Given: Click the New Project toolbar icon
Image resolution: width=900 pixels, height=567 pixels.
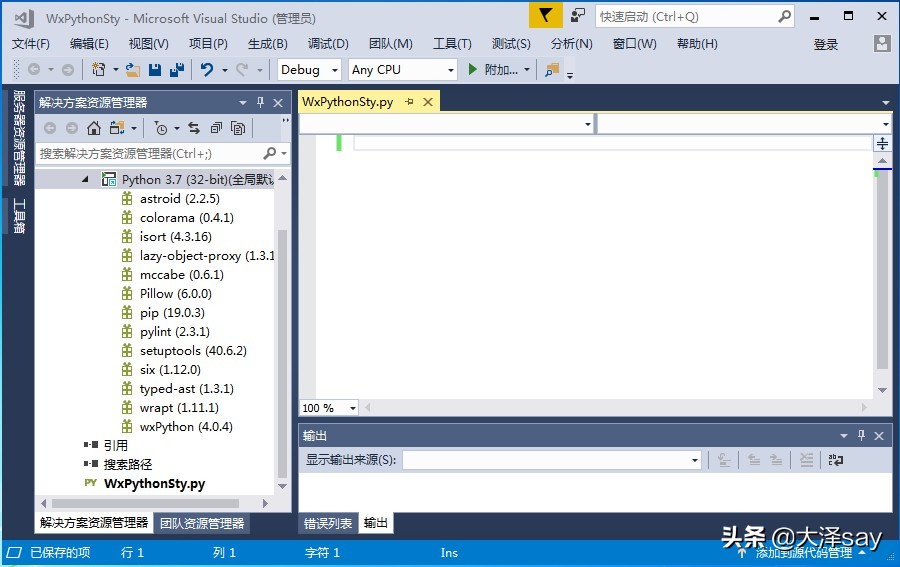Looking at the screenshot, I should 99,70.
